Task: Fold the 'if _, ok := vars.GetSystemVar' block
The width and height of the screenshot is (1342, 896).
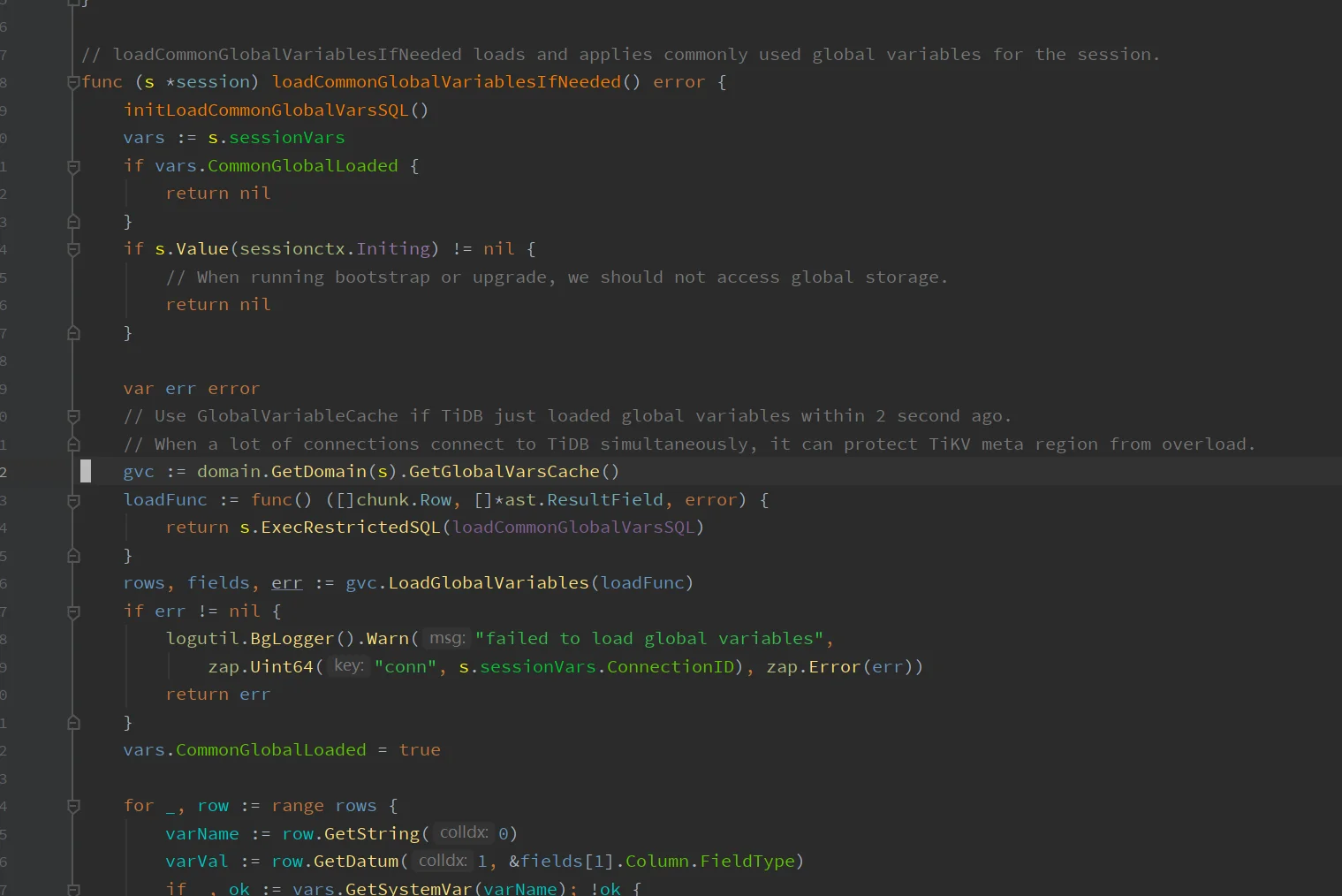Action: [x=73, y=889]
